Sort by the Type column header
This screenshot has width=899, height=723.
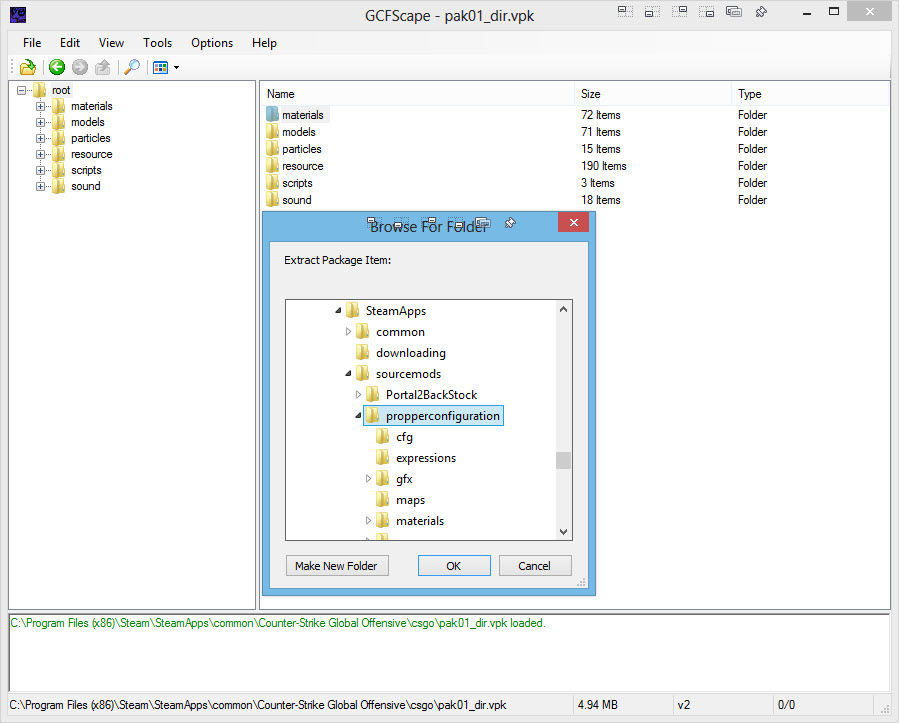coord(810,94)
